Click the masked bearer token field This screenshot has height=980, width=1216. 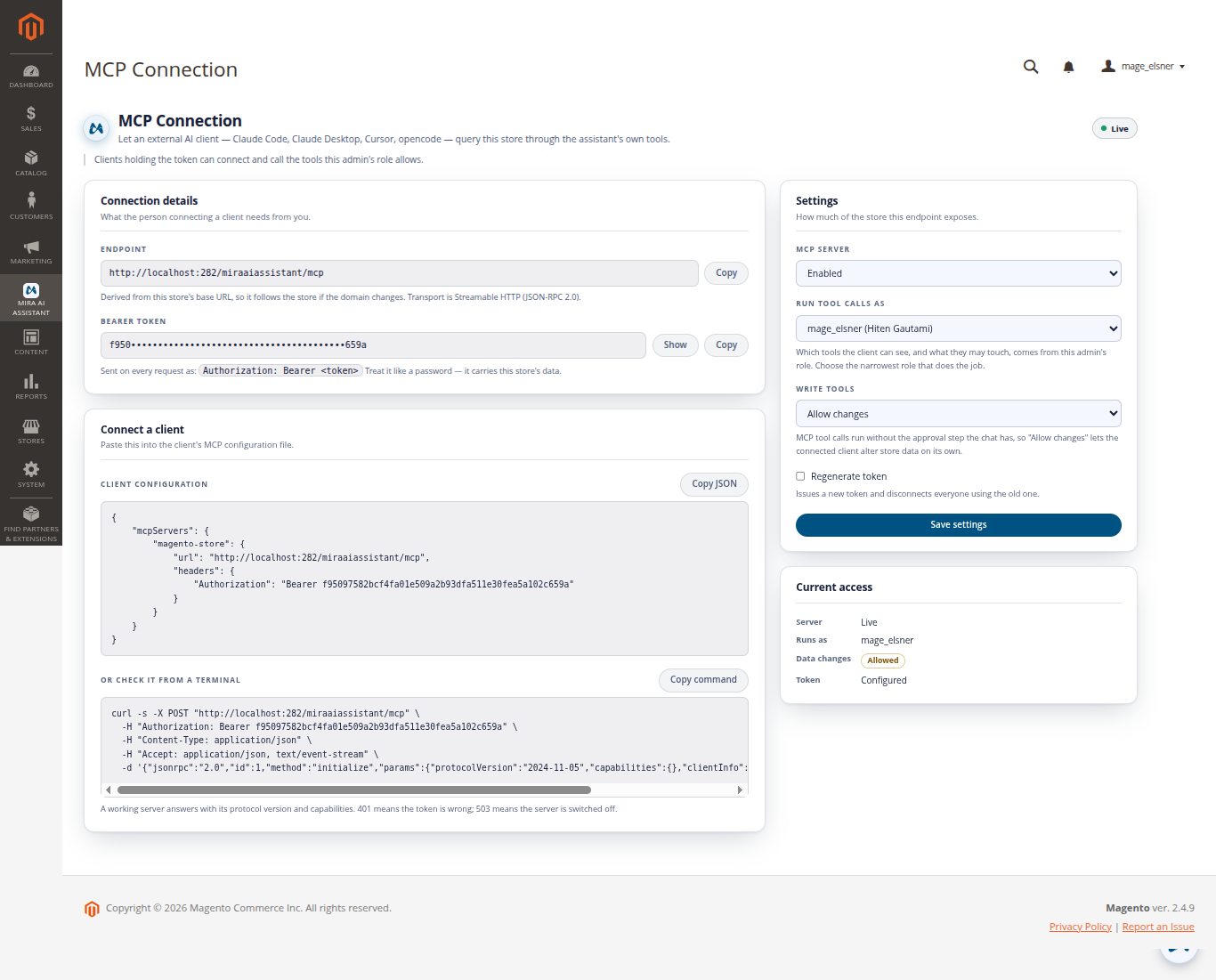pyautogui.click(x=373, y=345)
